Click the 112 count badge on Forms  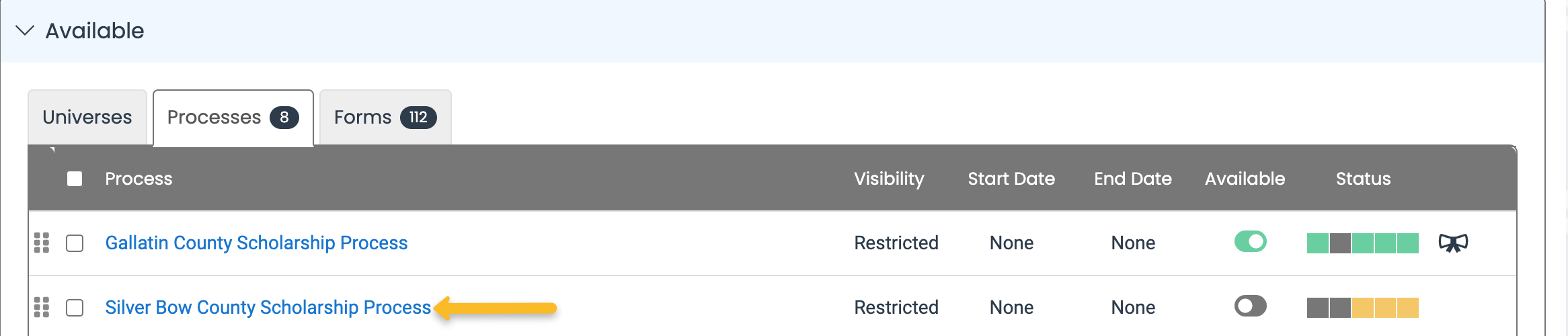pos(418,118)
